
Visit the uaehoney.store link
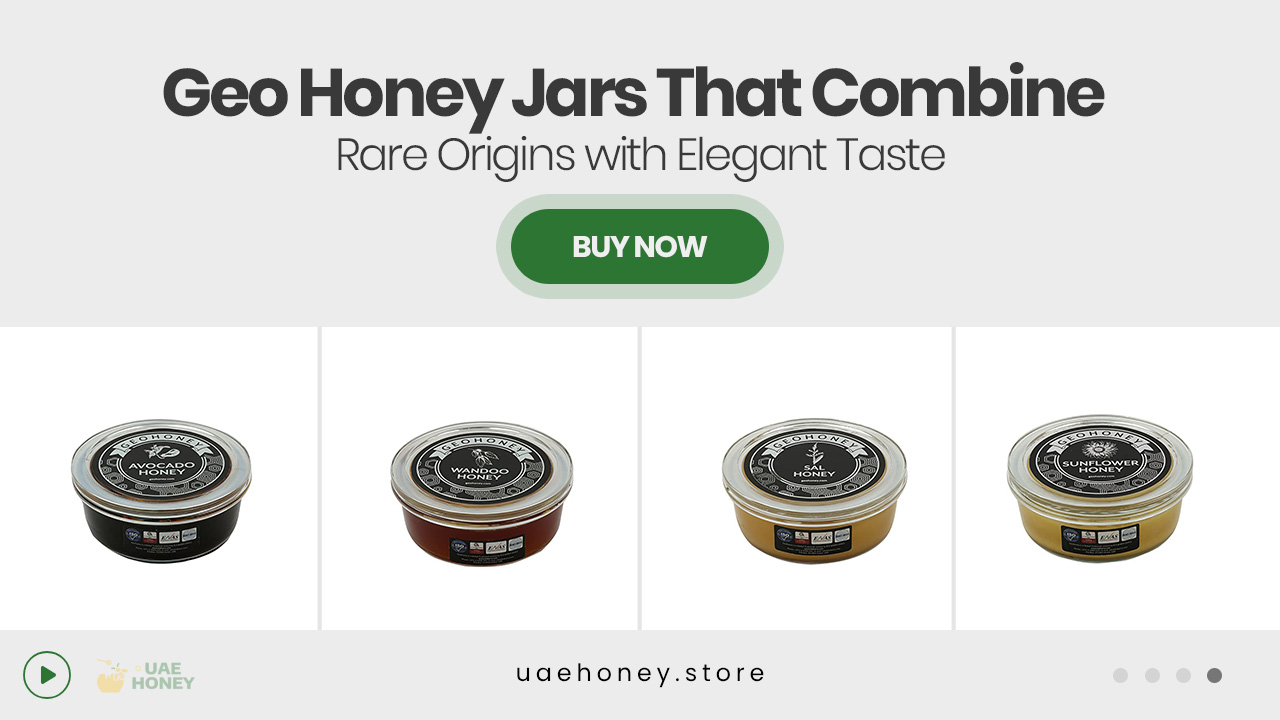pos(640,673)
